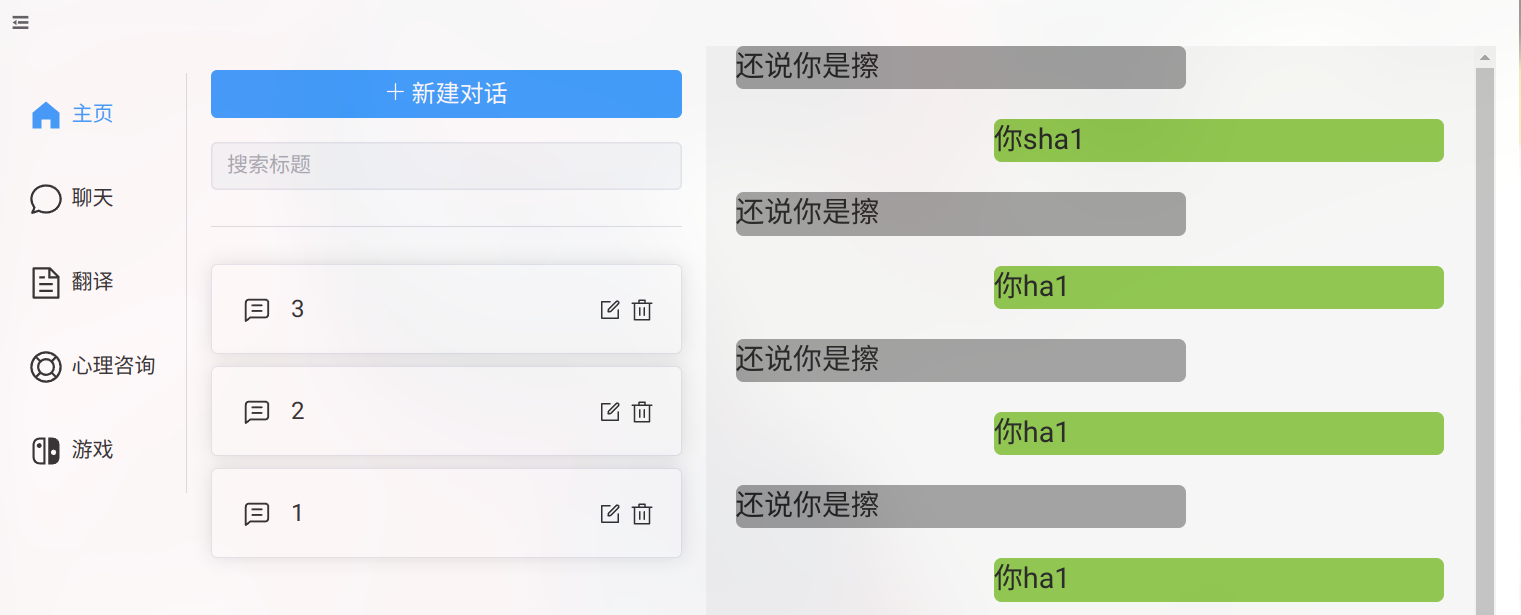The height and width of the screenshot is (615, 1521).
Task: Delete conversation 3 with trash icon
Action: tap(642, 310)
